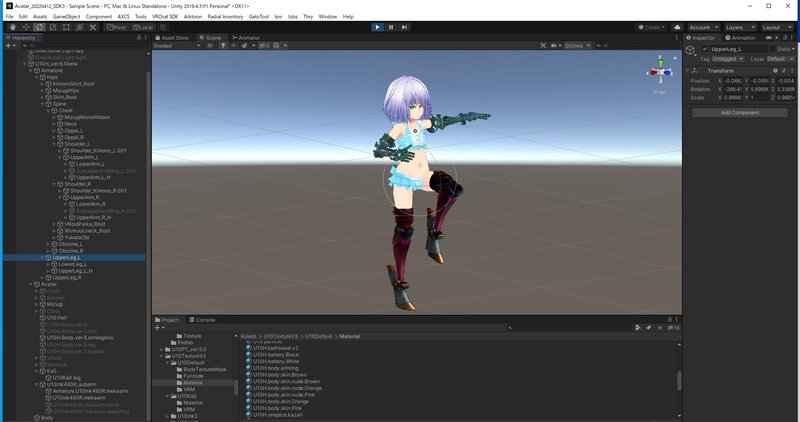
Task: Open Transform component help icon
Action: [x=775, y=70]
